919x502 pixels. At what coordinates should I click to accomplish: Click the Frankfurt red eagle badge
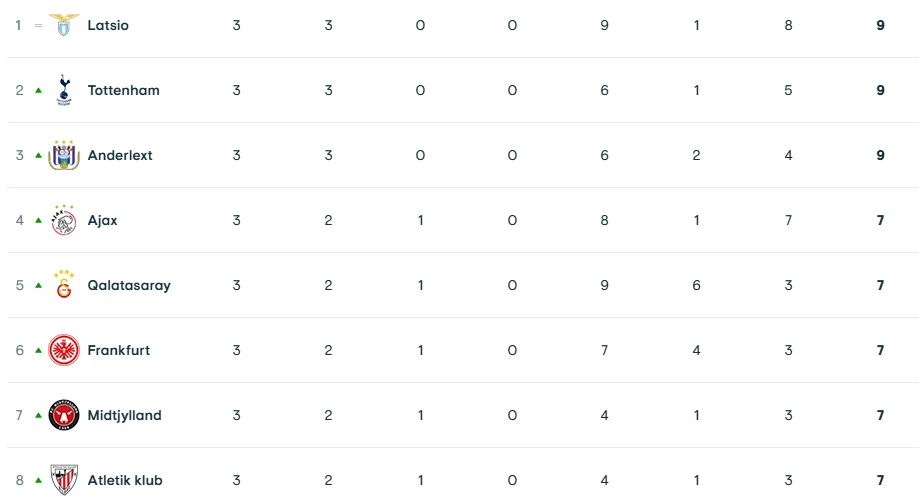point(64,350)
